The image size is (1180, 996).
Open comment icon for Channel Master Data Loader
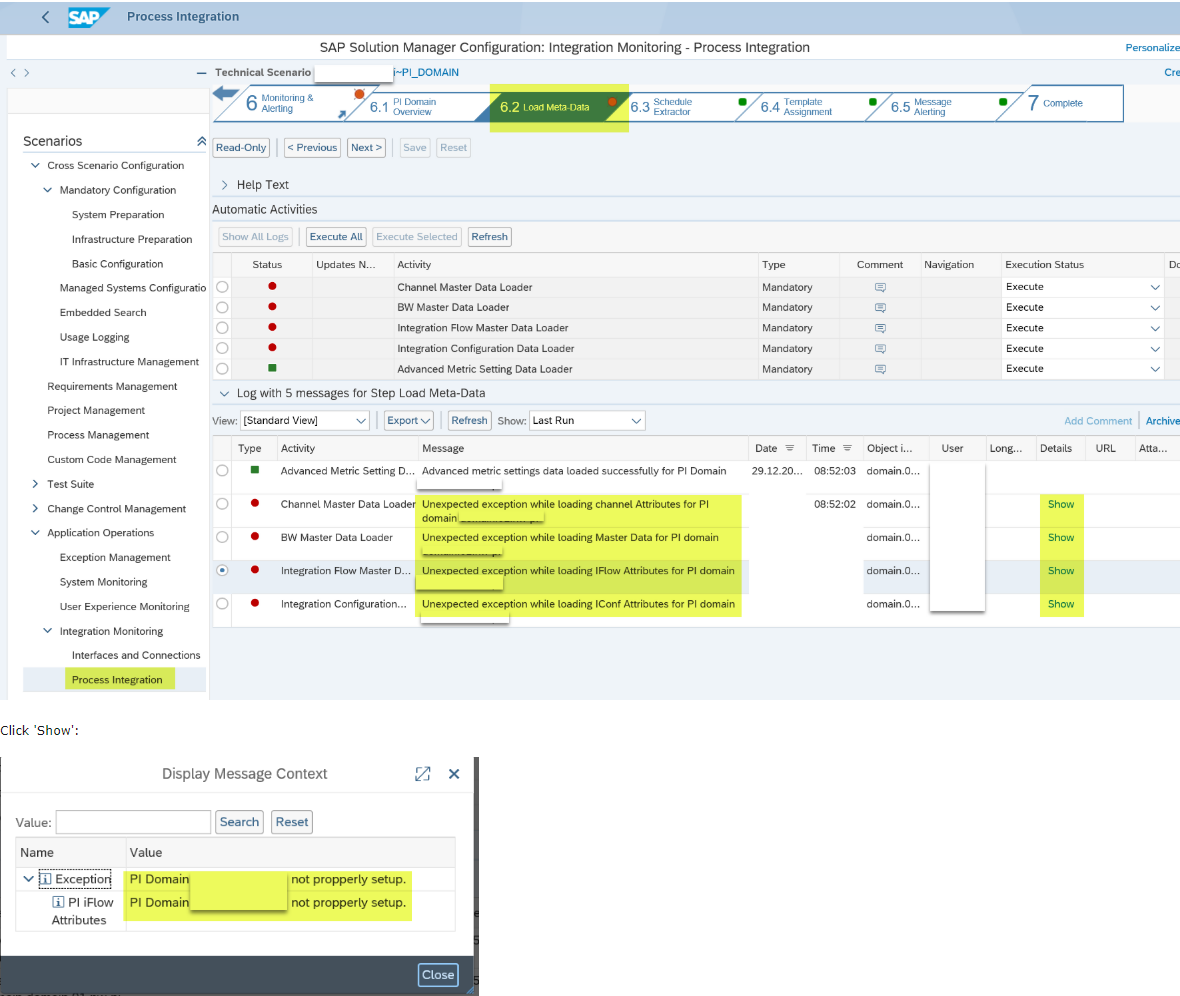[x=880, y=287]
